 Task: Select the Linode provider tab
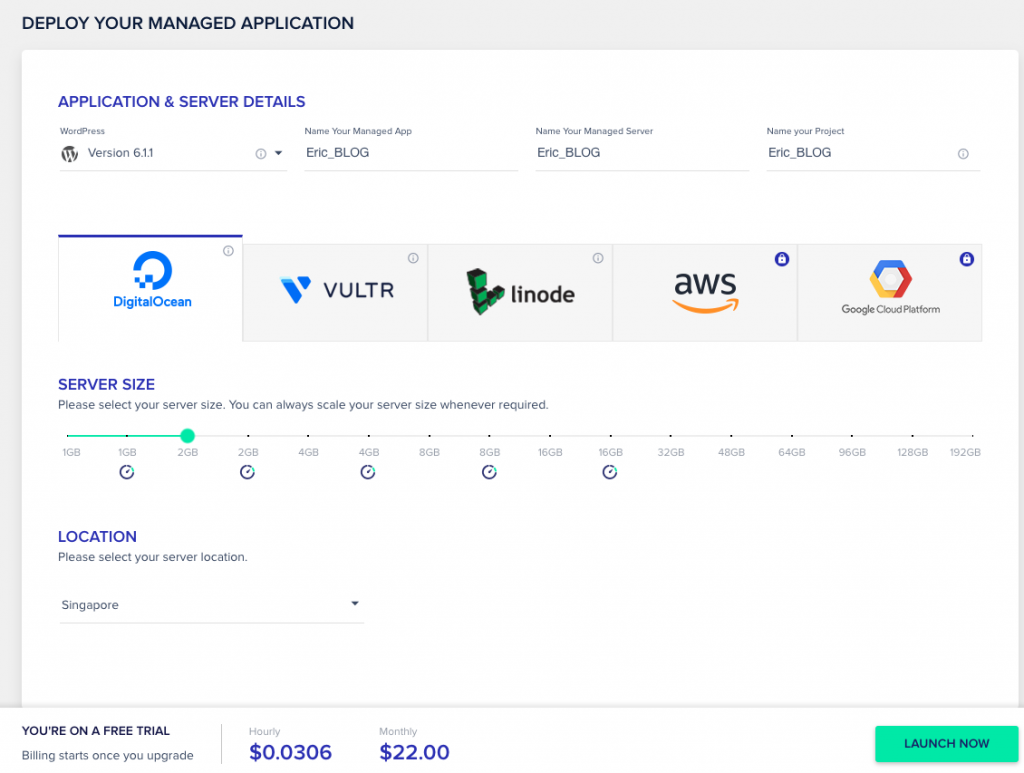520,292
